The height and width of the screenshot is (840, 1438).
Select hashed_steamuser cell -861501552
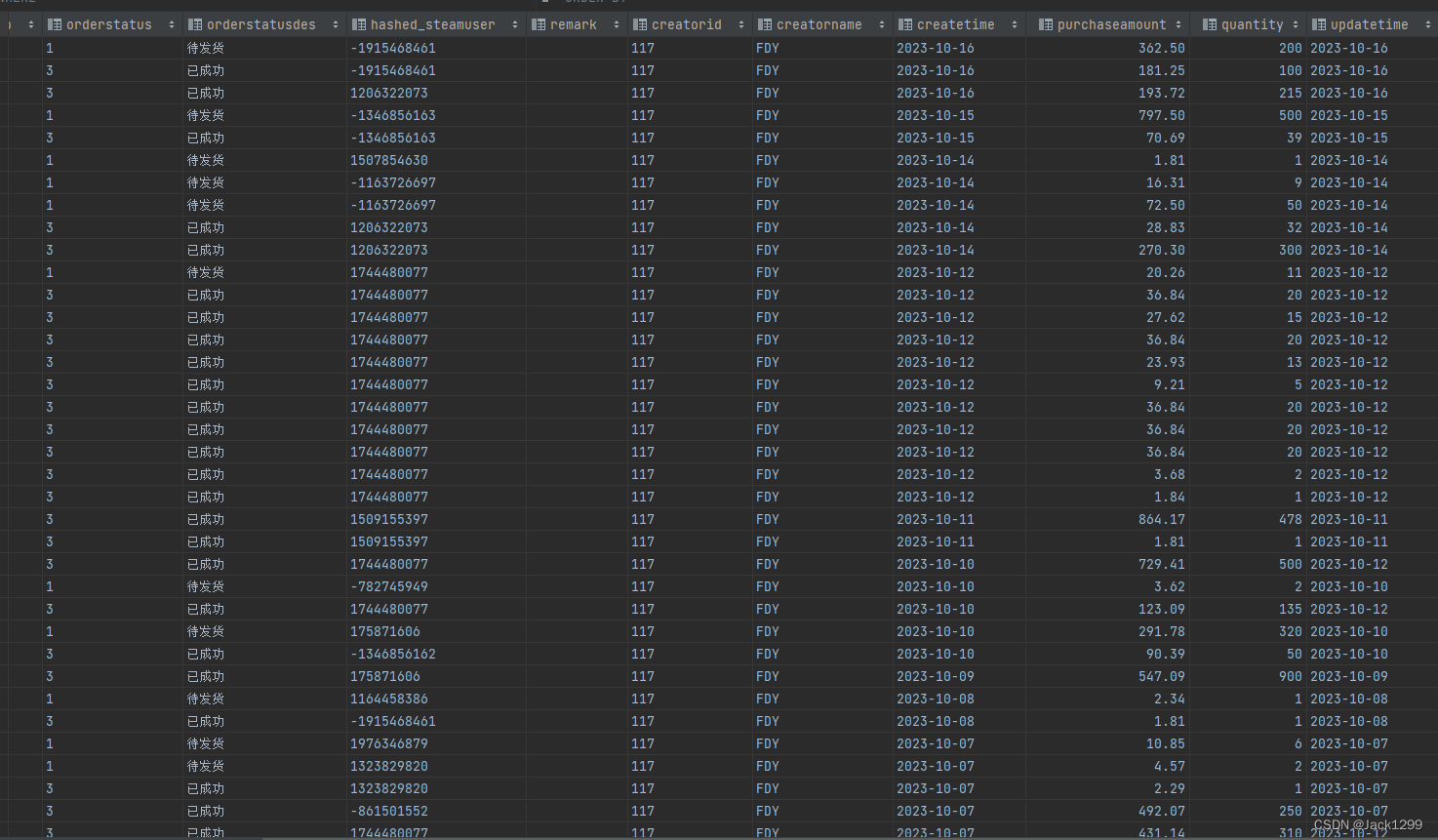tap(389, 811)
